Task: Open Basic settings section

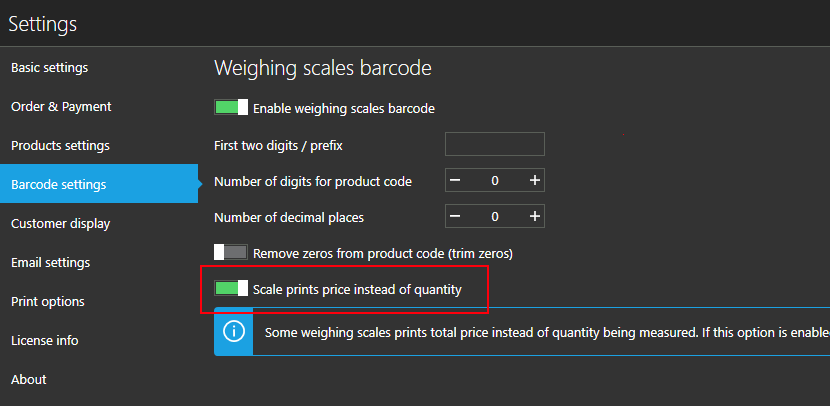Action: tap(50, 68)
